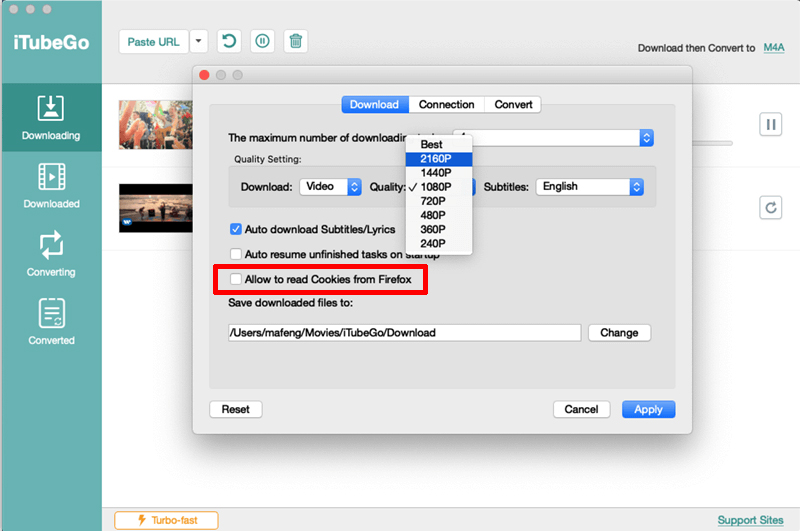Image resolution: width=800 pixels, height=531 pixels.
Task: Expand the Paste URL dropdown arrow
Action: point(198,42)
